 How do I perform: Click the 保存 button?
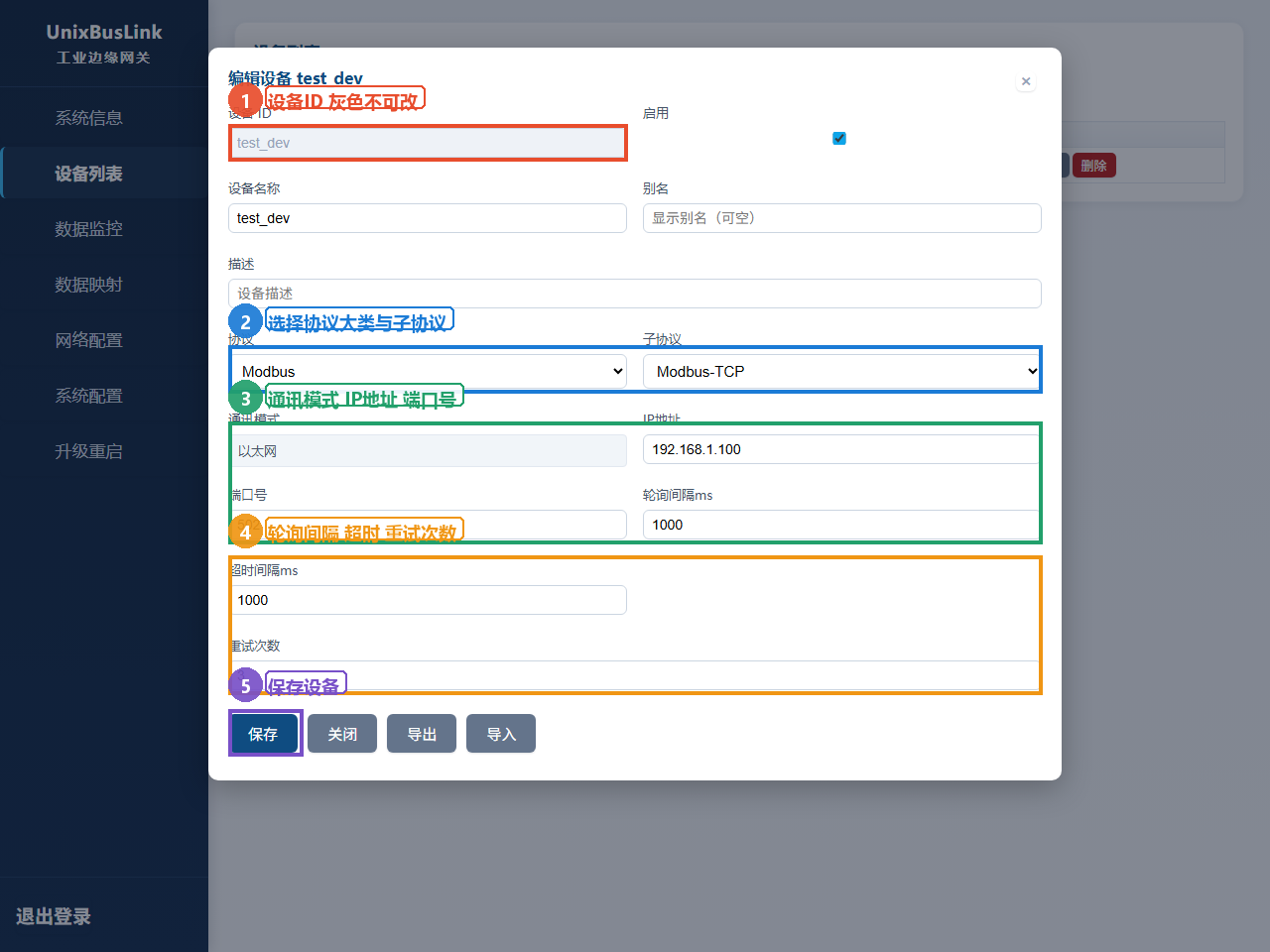pos(263,734)
